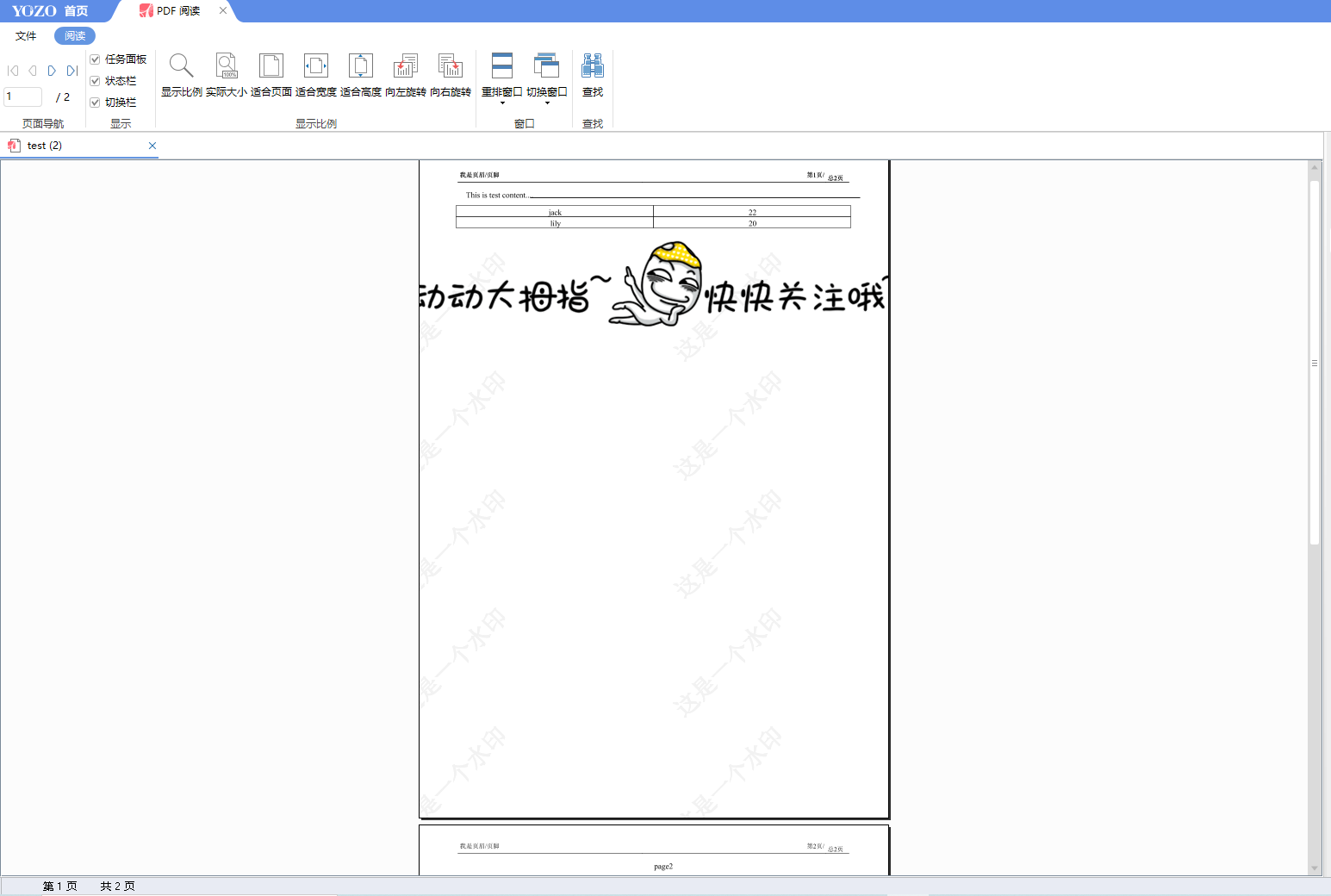The width and height of the screenshot is (1331, 896).
Task: Click the vertical scrollbar thumb
Action: tap(1315, 362)
